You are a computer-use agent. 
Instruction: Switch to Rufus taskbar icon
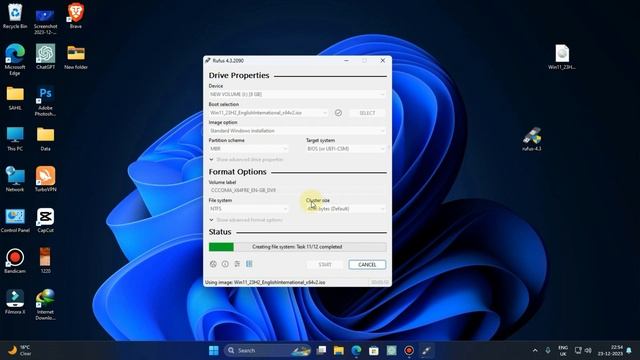click(x=427, y=350)
